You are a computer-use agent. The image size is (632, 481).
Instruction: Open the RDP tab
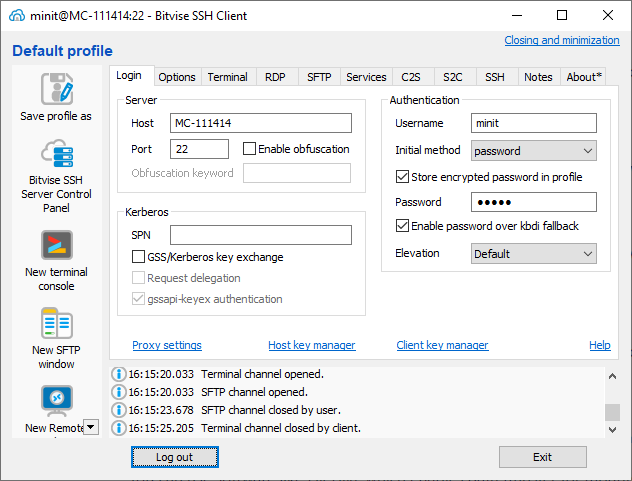(x=275, y=77)
